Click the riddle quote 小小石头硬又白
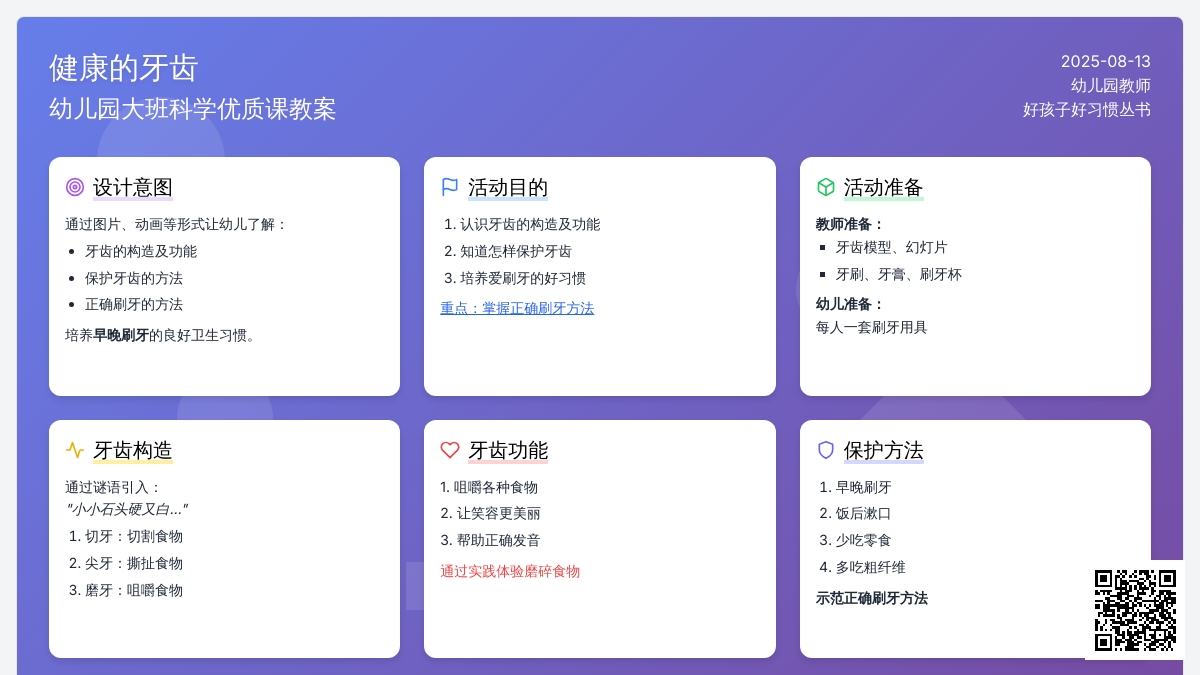Screen dimensions: 1200x675 point(127,510)
